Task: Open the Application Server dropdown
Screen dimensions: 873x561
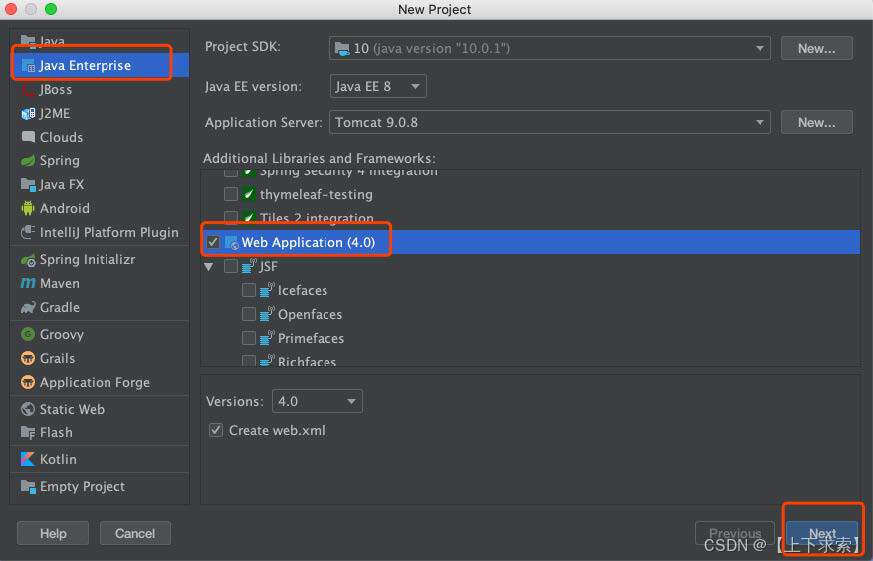Action: tap(550, 122)
